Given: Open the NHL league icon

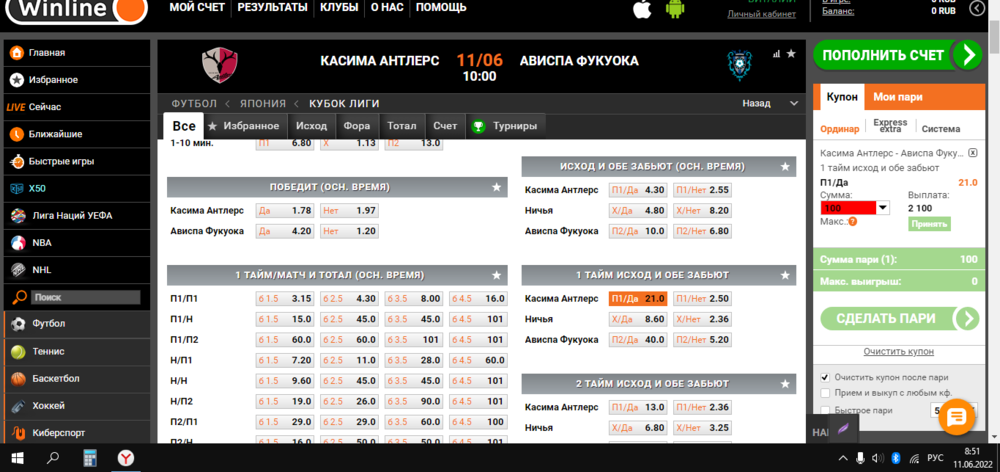Looking at the screenshot, I should 18,270.
